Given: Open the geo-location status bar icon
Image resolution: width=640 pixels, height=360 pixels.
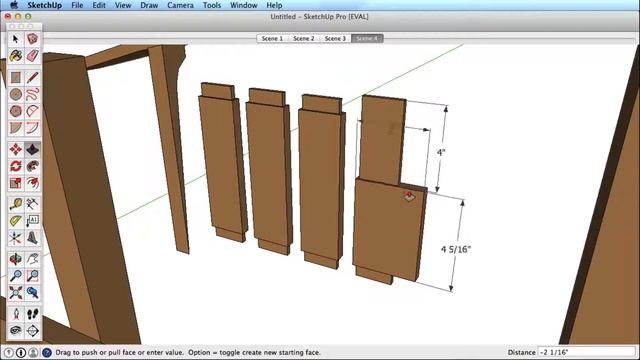Looking at the screenshot, I should (8, 352).
